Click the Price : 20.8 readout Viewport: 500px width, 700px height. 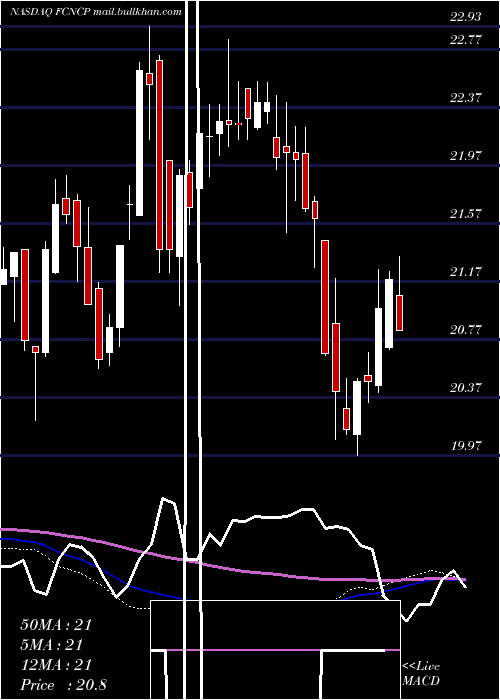pyautogui.click(x=63, y=685)
